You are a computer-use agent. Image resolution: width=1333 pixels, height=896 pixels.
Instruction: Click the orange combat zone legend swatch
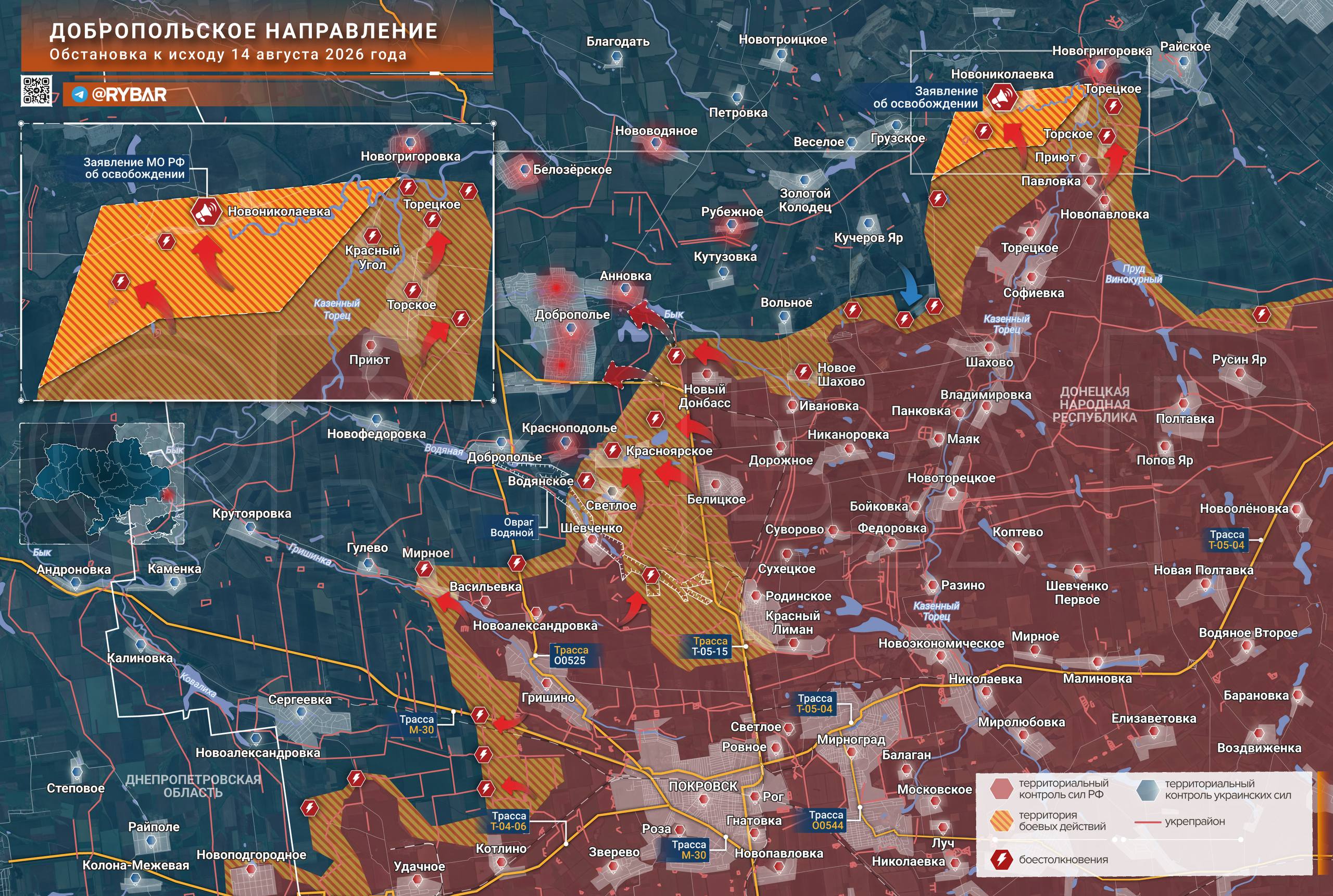click(x=1001, y=821)
